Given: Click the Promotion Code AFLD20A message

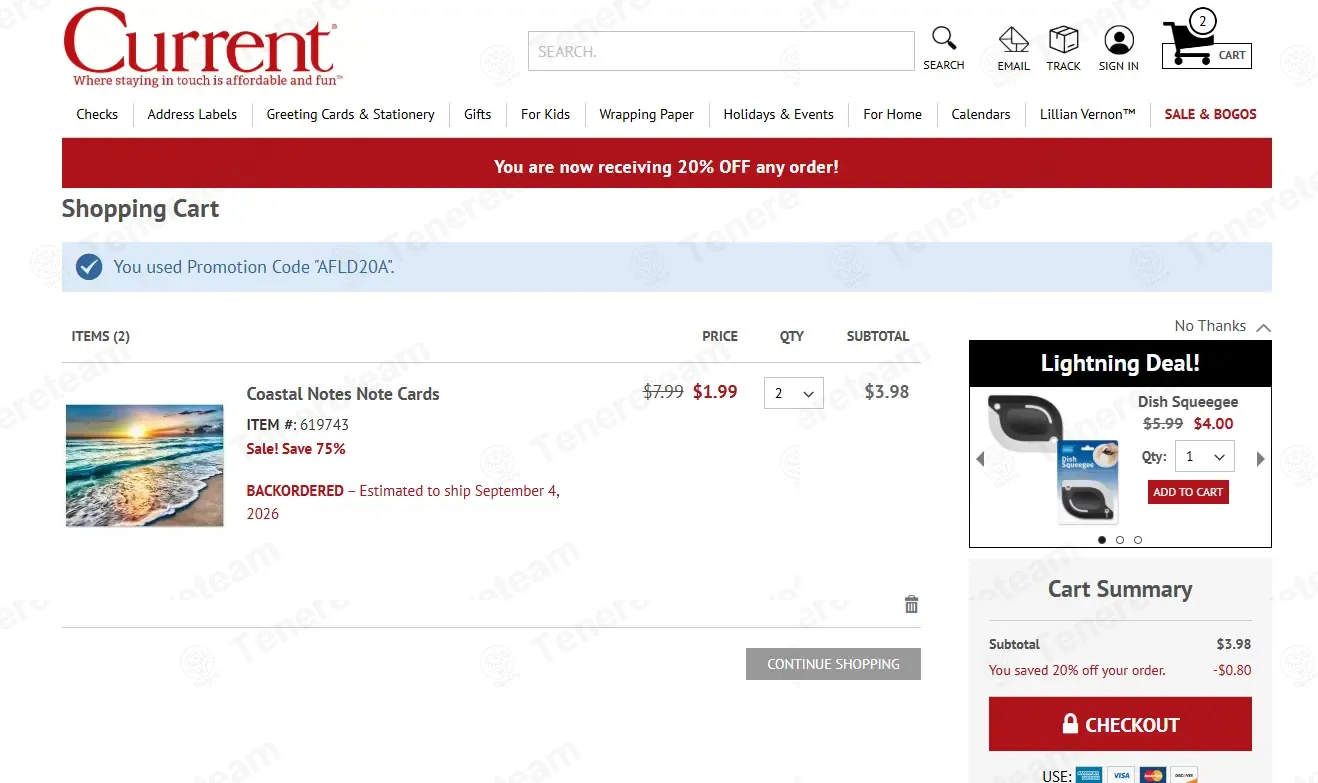Looking at the screenshot, I should coord(254,267).
